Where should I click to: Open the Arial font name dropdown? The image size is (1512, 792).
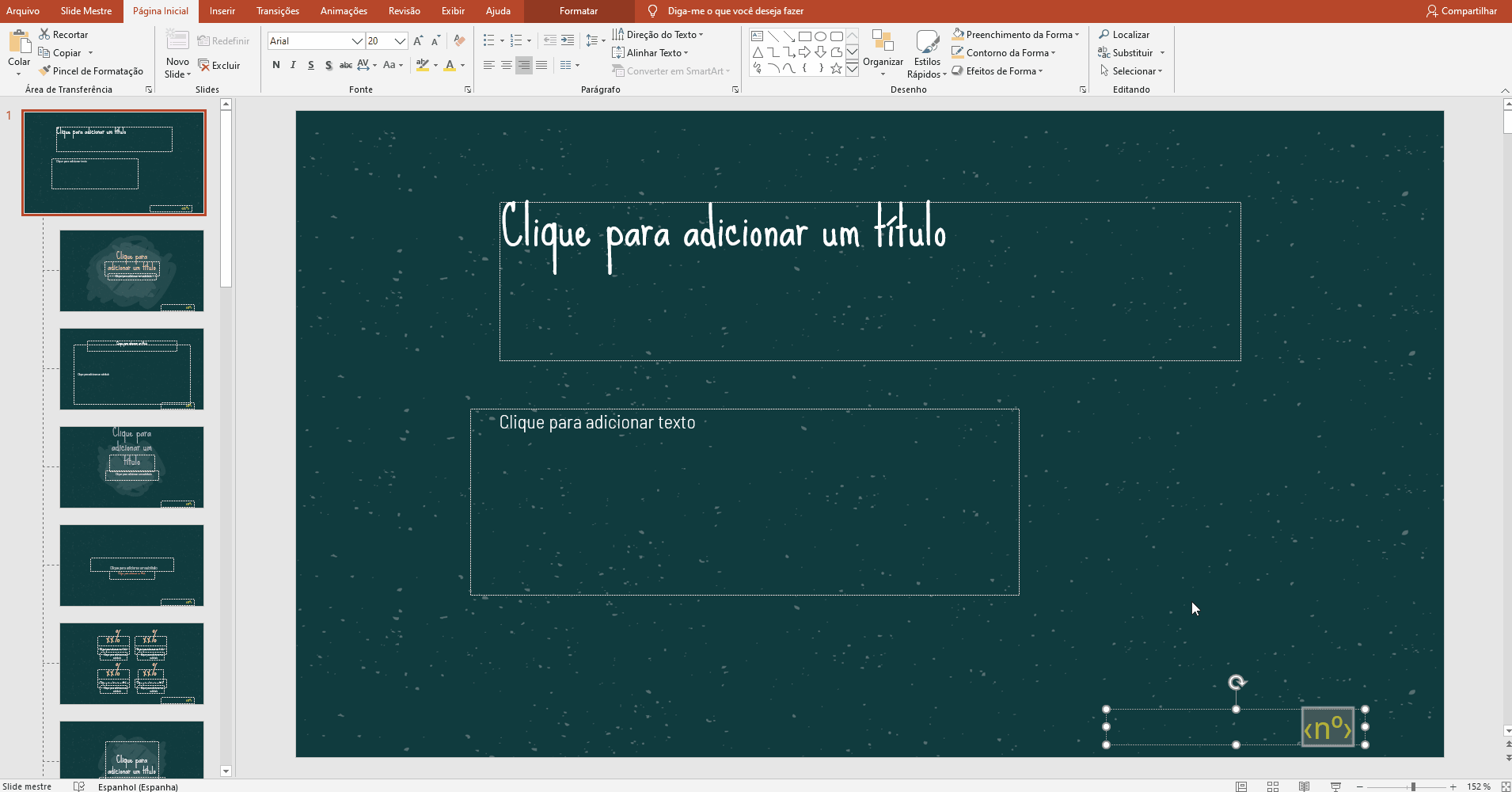click(x=357, y=40)
